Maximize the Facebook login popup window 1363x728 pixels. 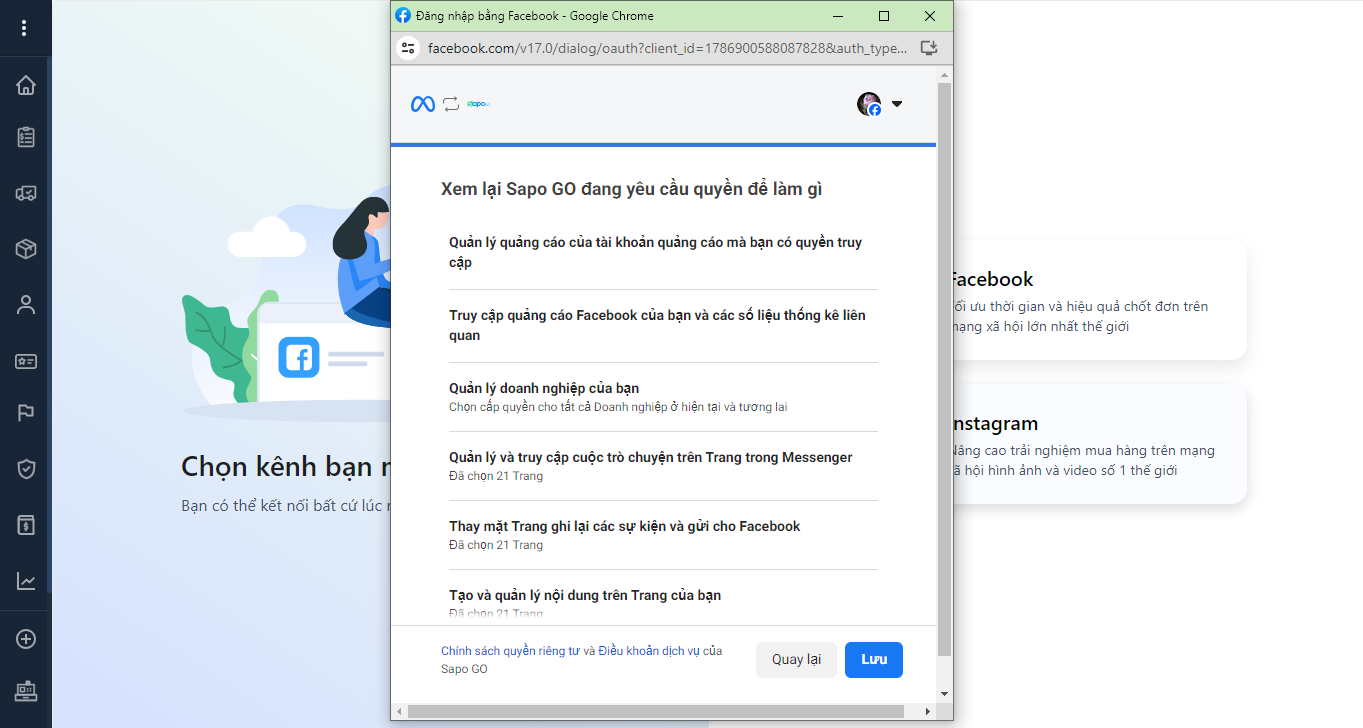click(x=884, y=16)
